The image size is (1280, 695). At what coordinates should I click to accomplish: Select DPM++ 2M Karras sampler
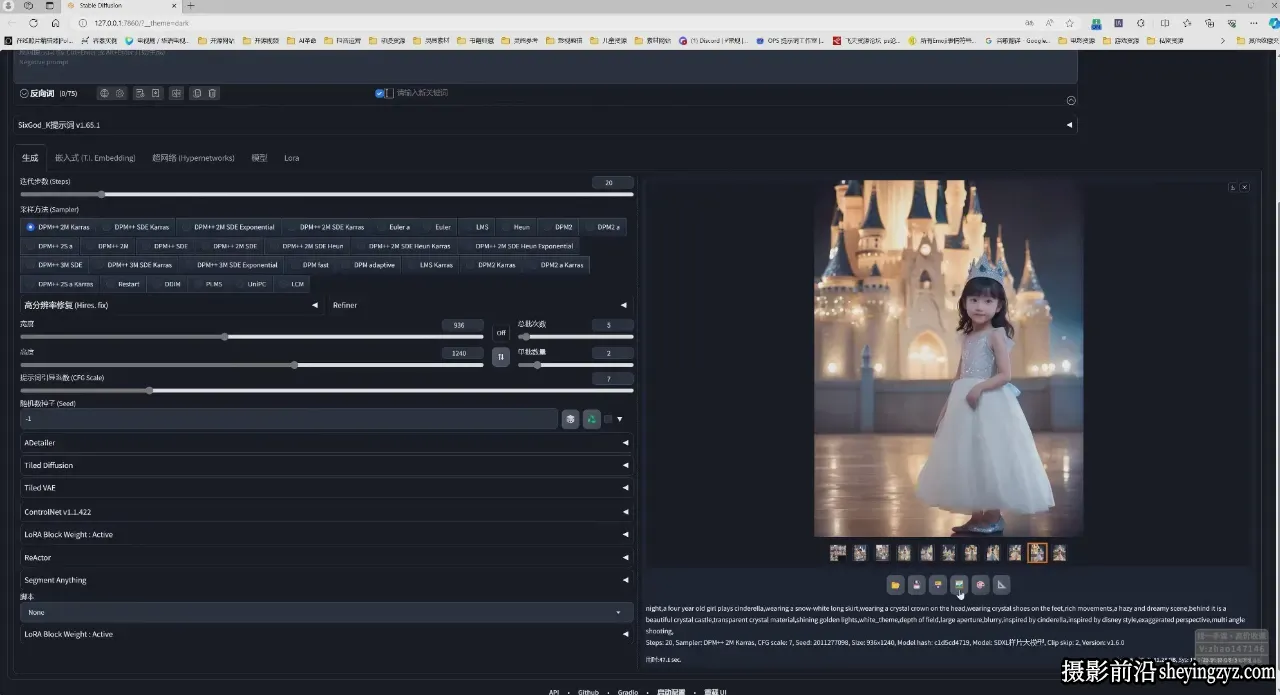(58, 227)
